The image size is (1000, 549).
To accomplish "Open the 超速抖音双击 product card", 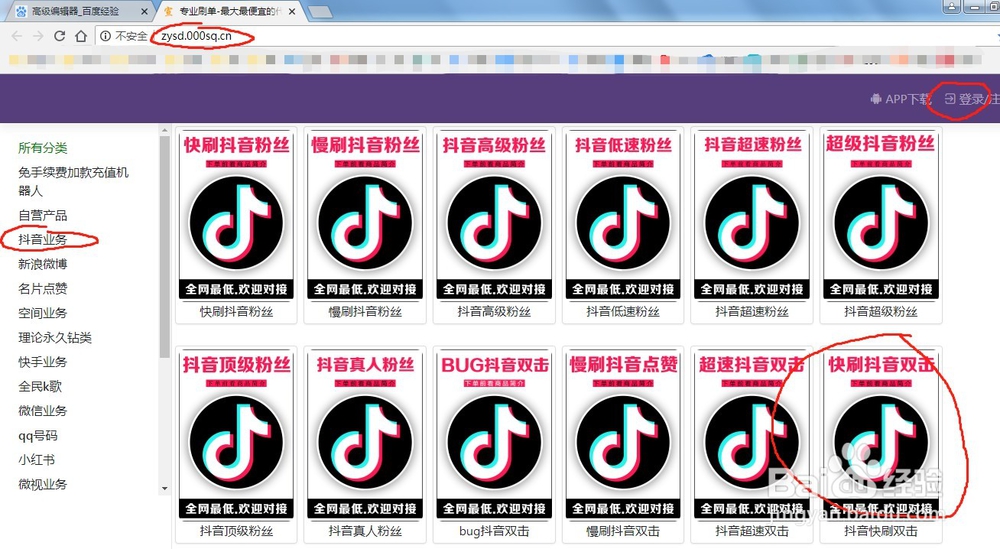I will click(751, 444).
